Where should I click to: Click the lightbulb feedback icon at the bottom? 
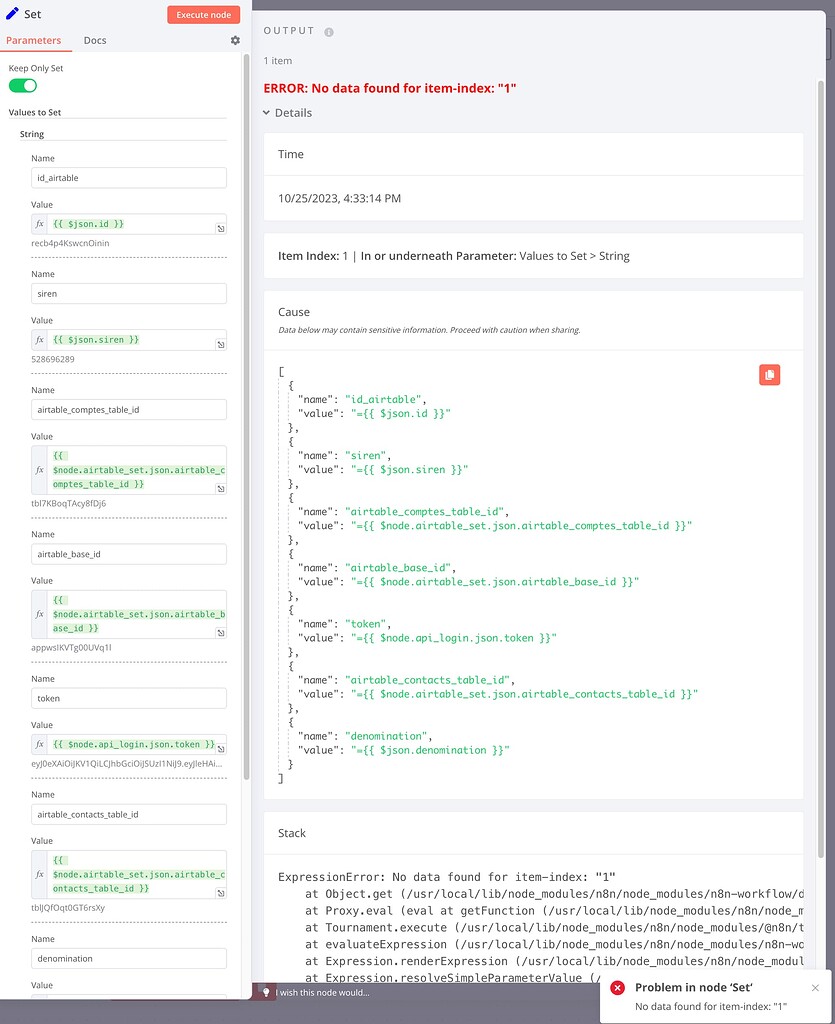pos(266,992)
